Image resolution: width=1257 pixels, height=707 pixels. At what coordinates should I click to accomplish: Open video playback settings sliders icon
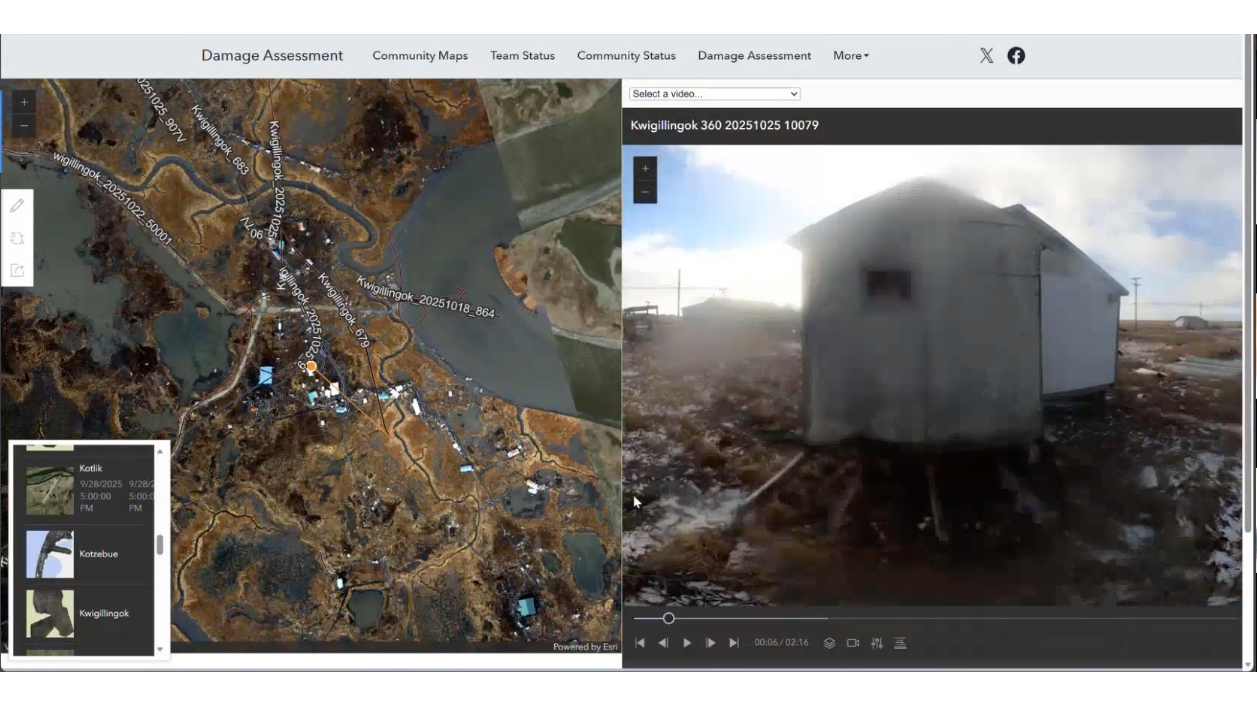[875, 643]
